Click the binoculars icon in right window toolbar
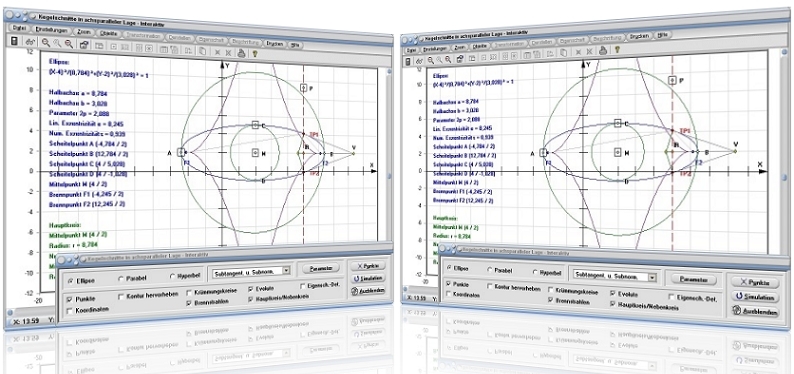The image size is (794, 374). [x=420, y=61]
